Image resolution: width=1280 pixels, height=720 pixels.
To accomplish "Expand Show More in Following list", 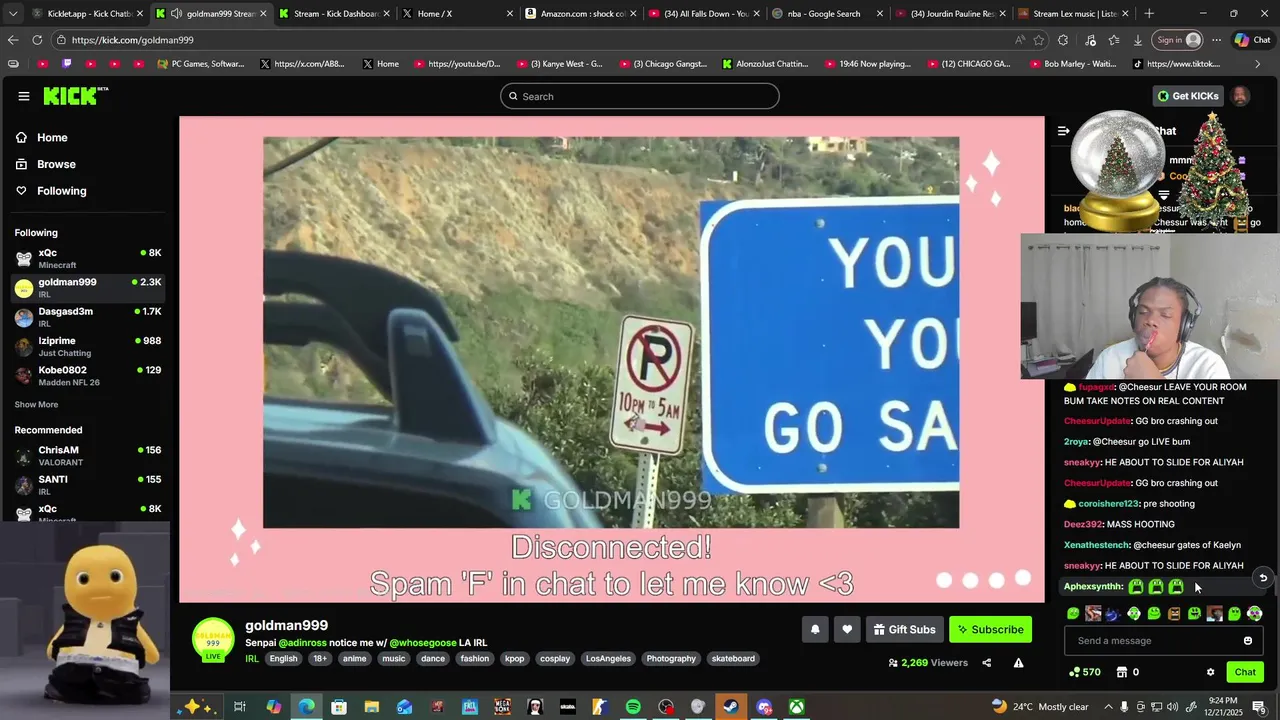I will point(36,405).
